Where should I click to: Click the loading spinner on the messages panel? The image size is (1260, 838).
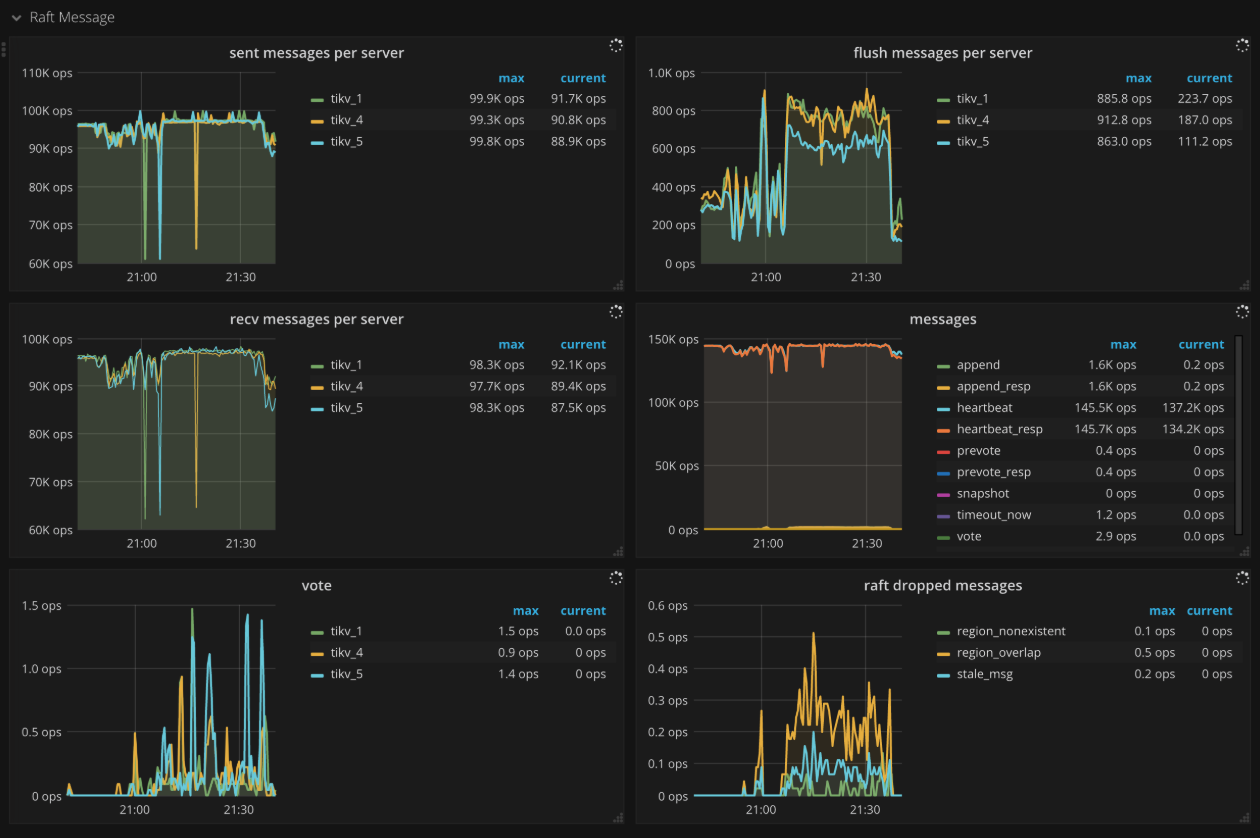click(1241, 311)
